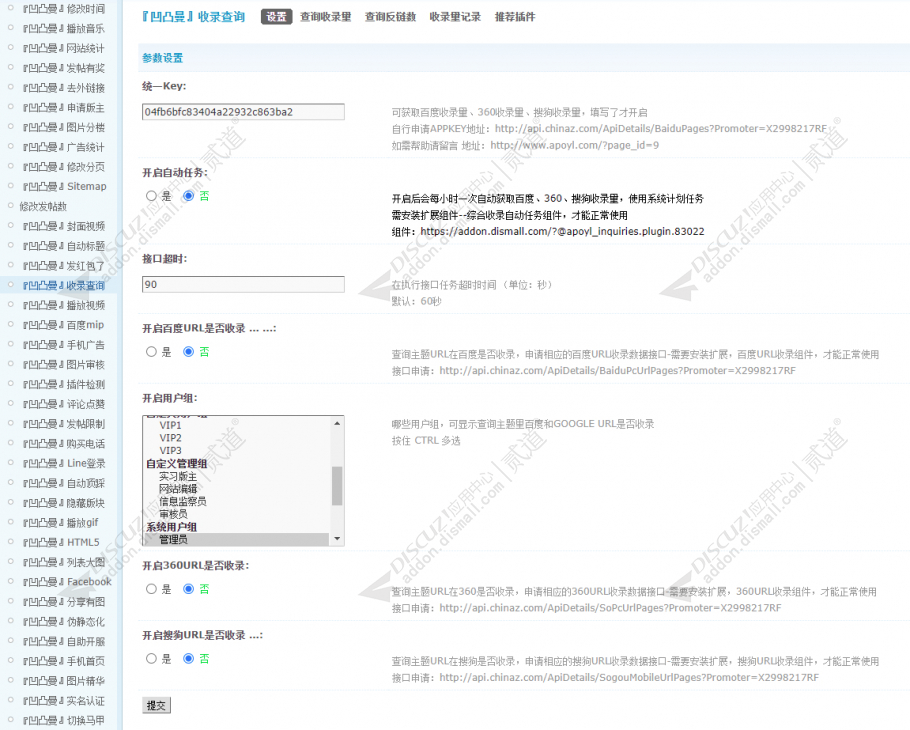The width and height of the screenshot is (910, 730).
Task: Select 否 for 开启自动任务
Action: pyautogui.click(x=189, y=196)
